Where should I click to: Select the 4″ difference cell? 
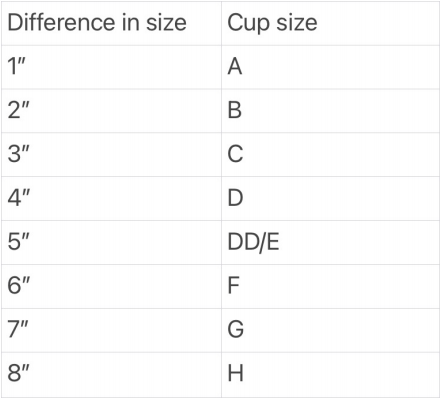[x=111, y=199]
